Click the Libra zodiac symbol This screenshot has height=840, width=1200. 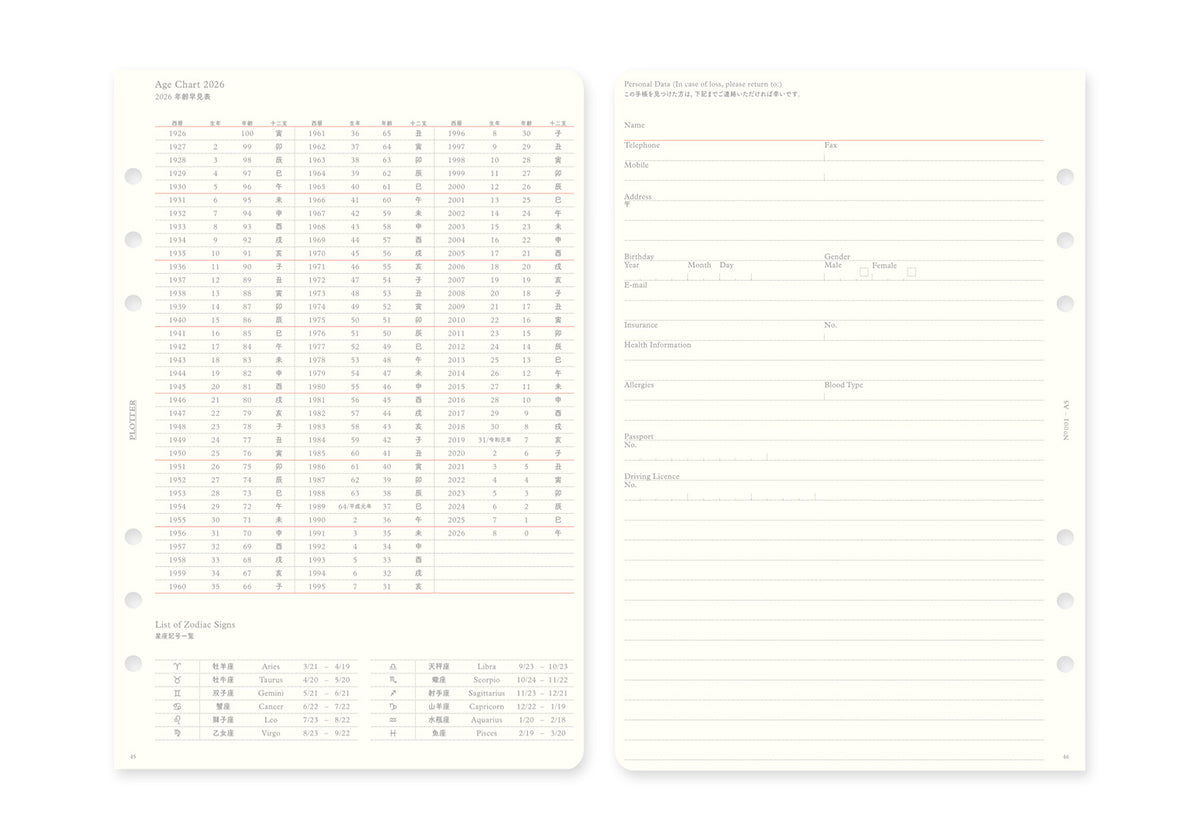coord(392,666)
